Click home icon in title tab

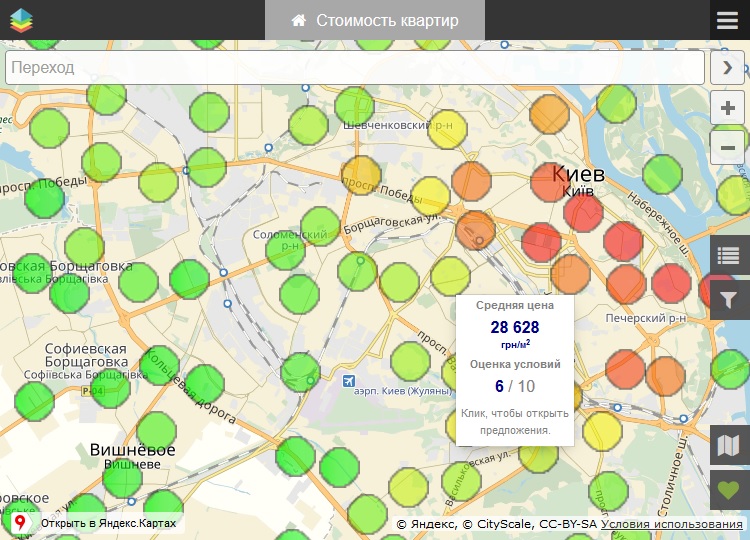click(x=298, y=21)
